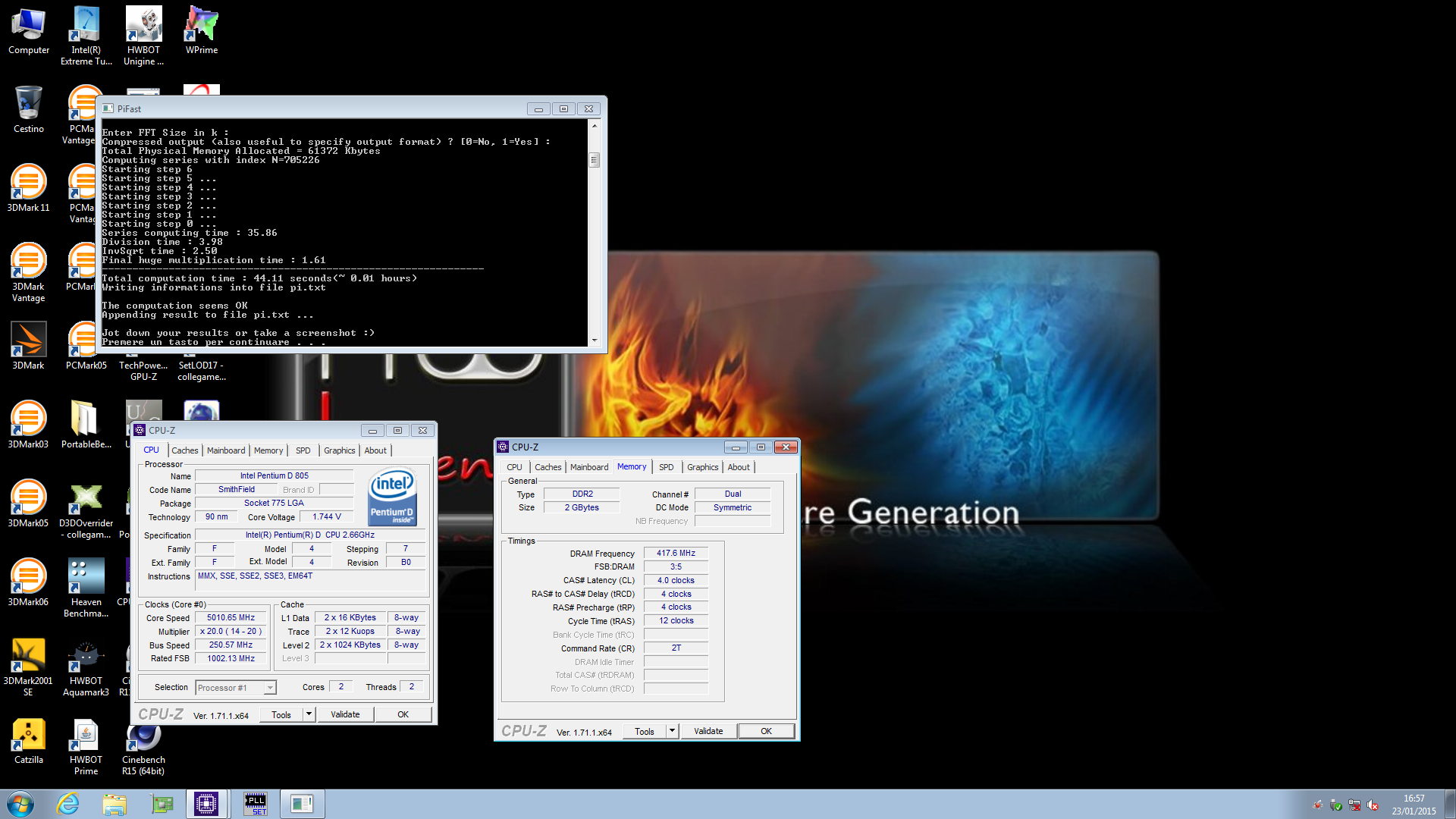Launch 3DMark05 shortcut
The height and width of the screenshot is (819, 1456).
click(x=29, y=504)
